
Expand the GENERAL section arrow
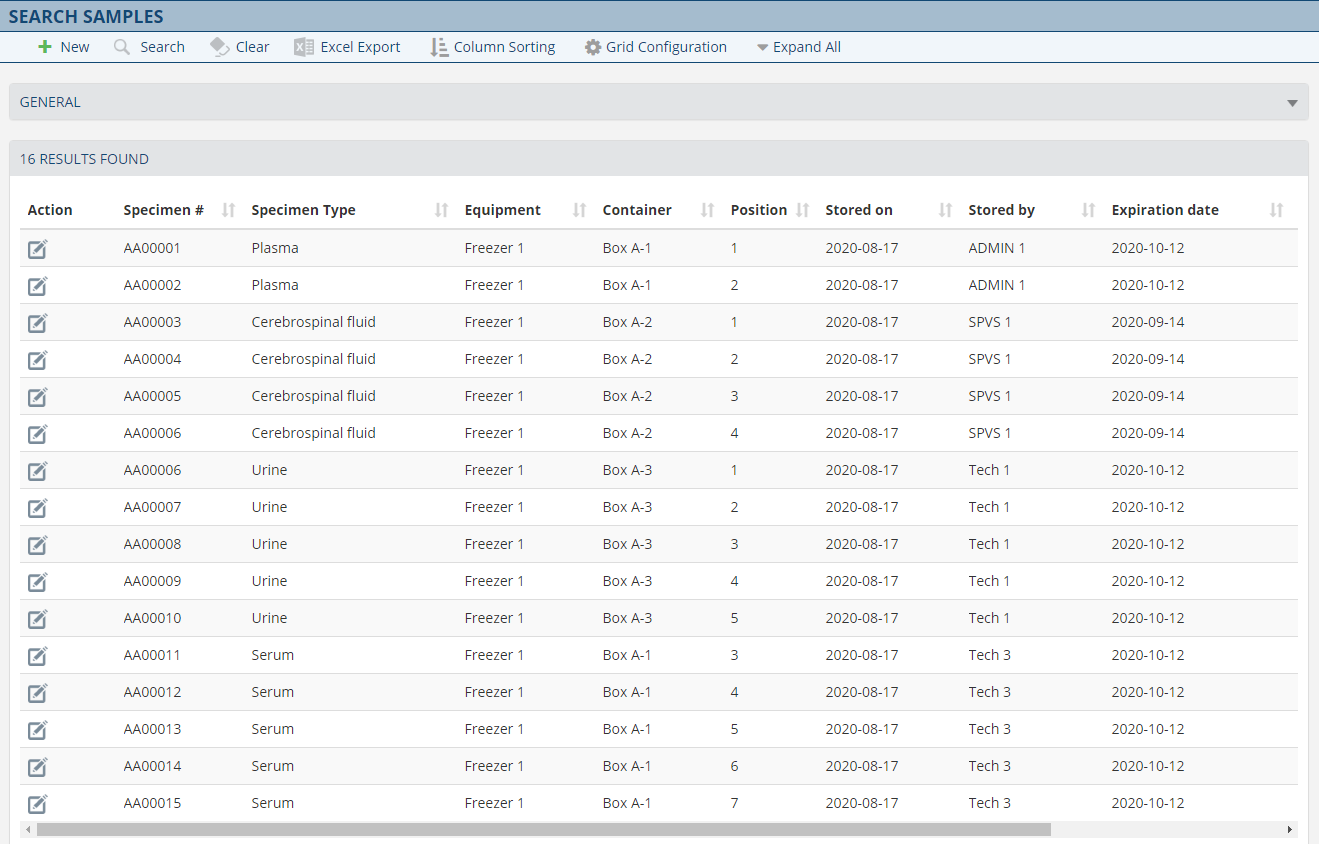(x=1292, y=103)
